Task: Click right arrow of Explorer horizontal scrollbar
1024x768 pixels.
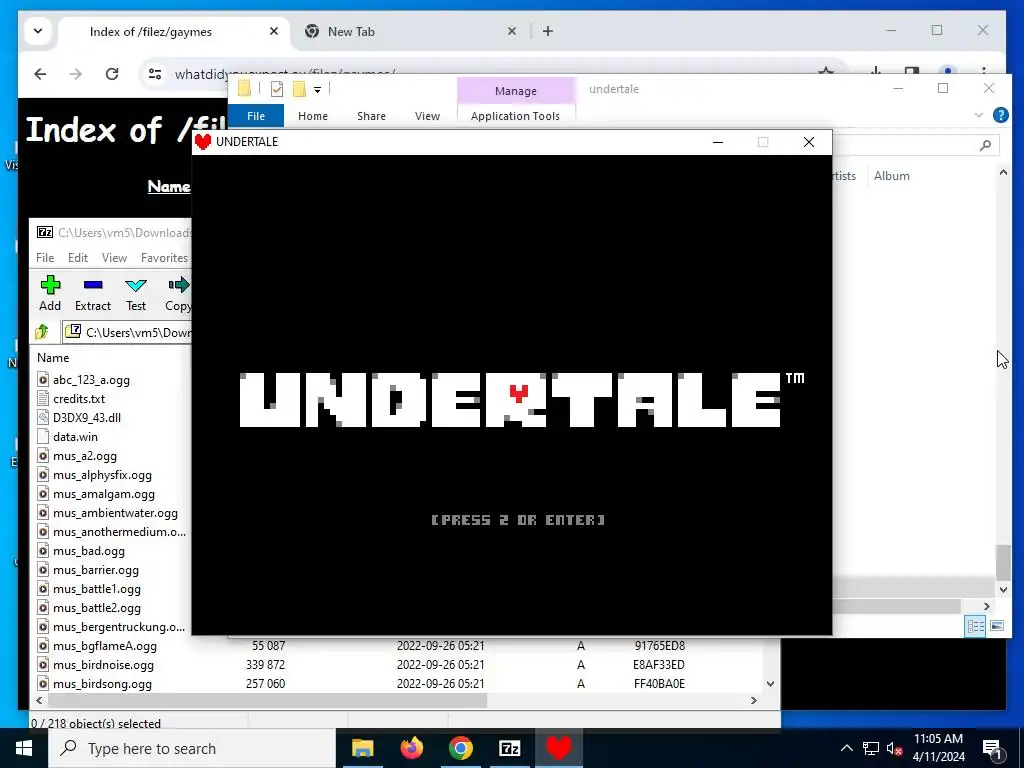Action: [x=987, y=606]
